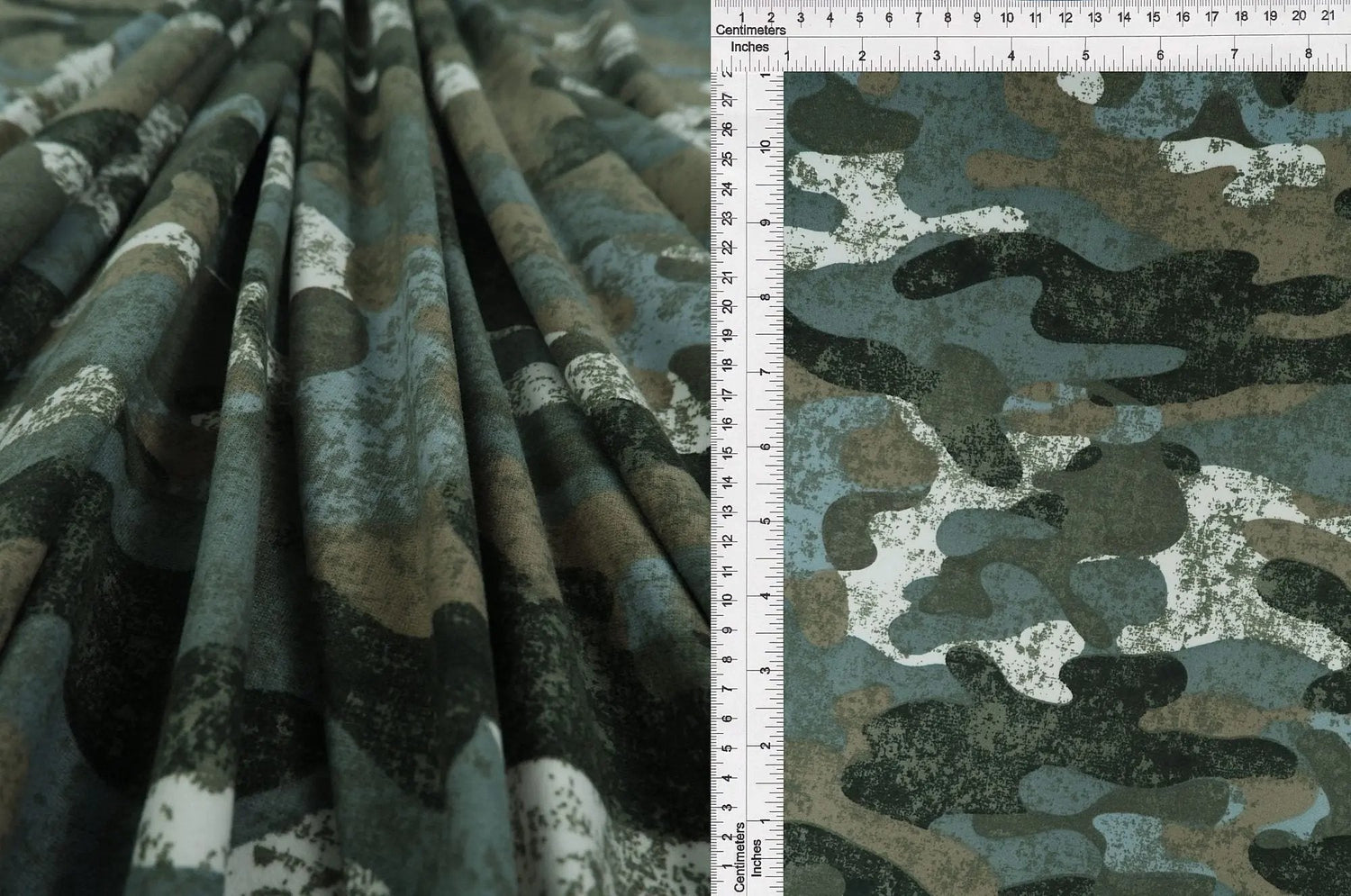Click the 6 inch mark on top ruler
Viewport: 1351px width, 896px height.
click(x=1160, y=56)
